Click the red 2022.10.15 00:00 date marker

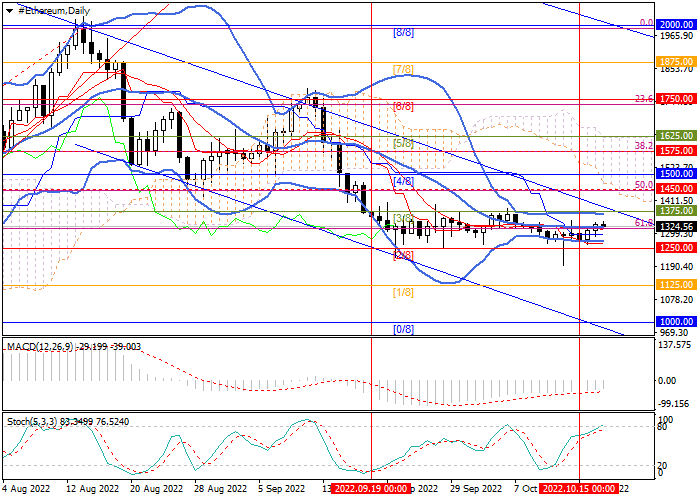[578, 490]
